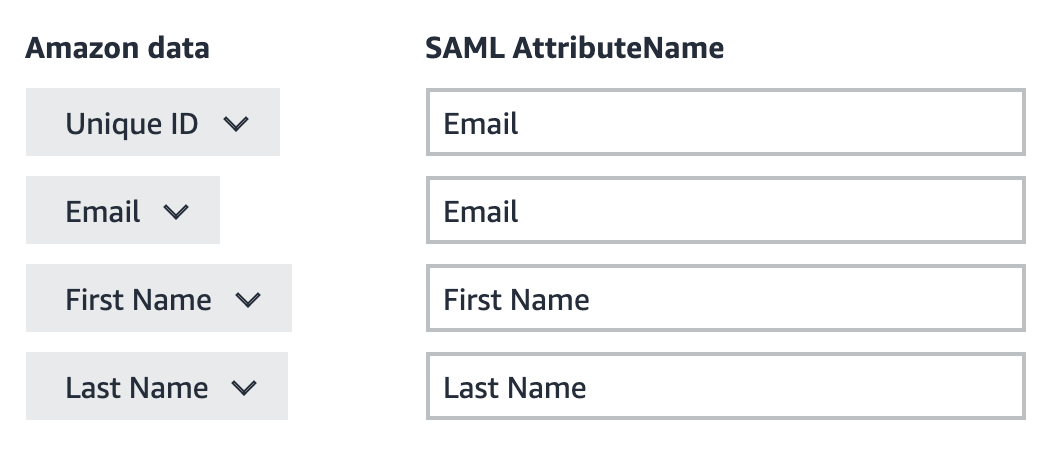
Task: Click the chevron arrow beside First Name
Action: 248,300
